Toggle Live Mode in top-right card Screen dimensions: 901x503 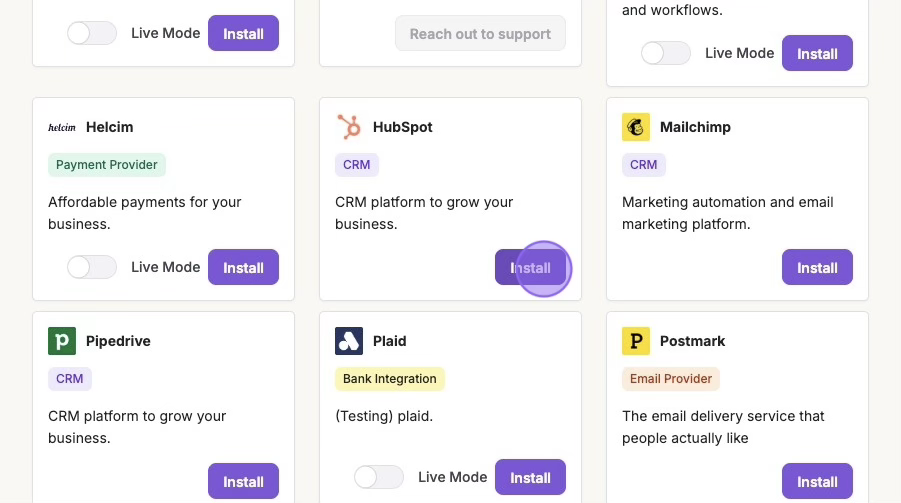click(x=666, y=53)
